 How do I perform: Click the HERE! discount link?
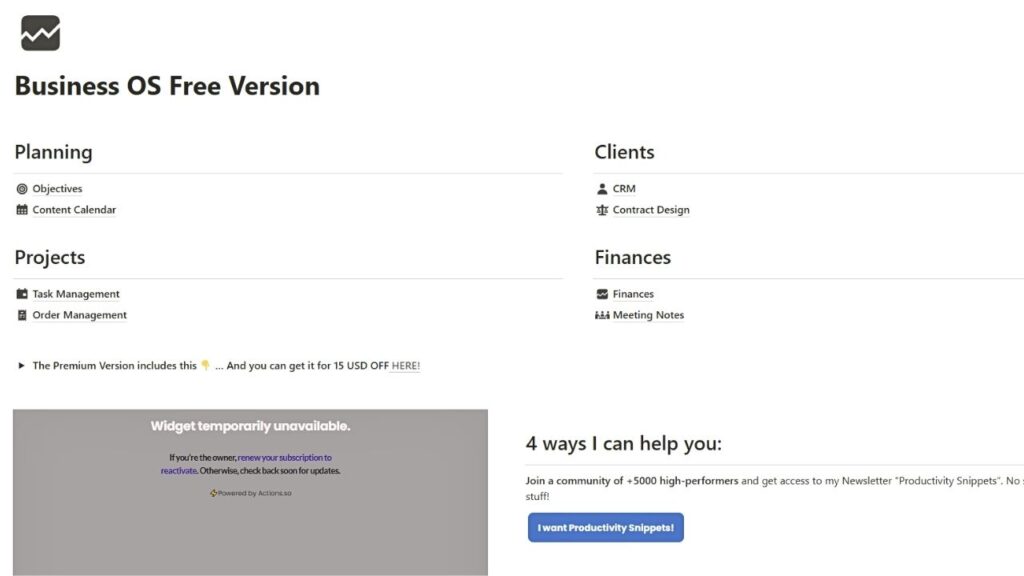404,365
